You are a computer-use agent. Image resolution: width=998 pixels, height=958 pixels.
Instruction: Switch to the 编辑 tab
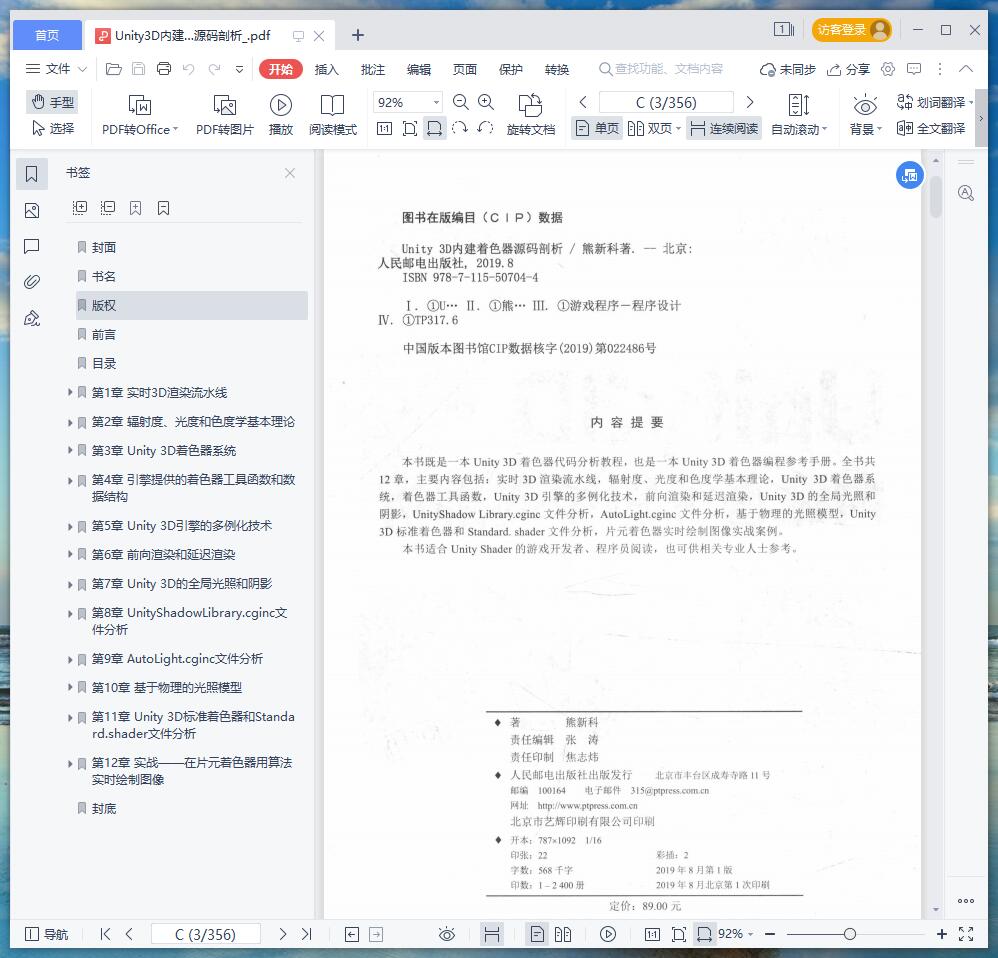(x=419, y=69)
